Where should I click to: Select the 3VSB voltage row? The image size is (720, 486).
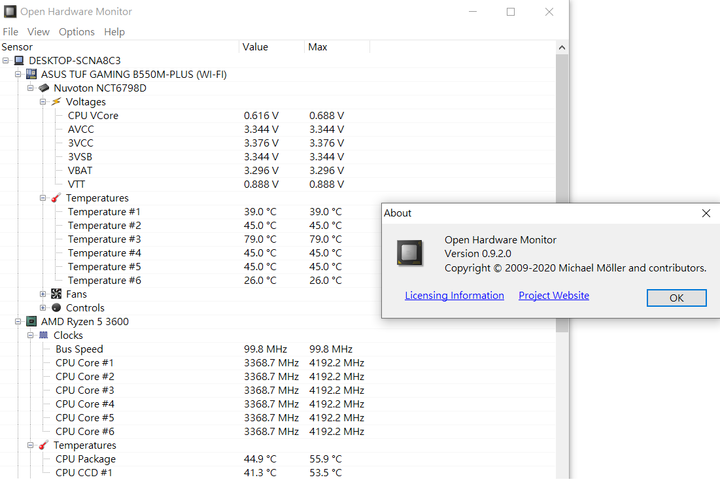point(278,157)
